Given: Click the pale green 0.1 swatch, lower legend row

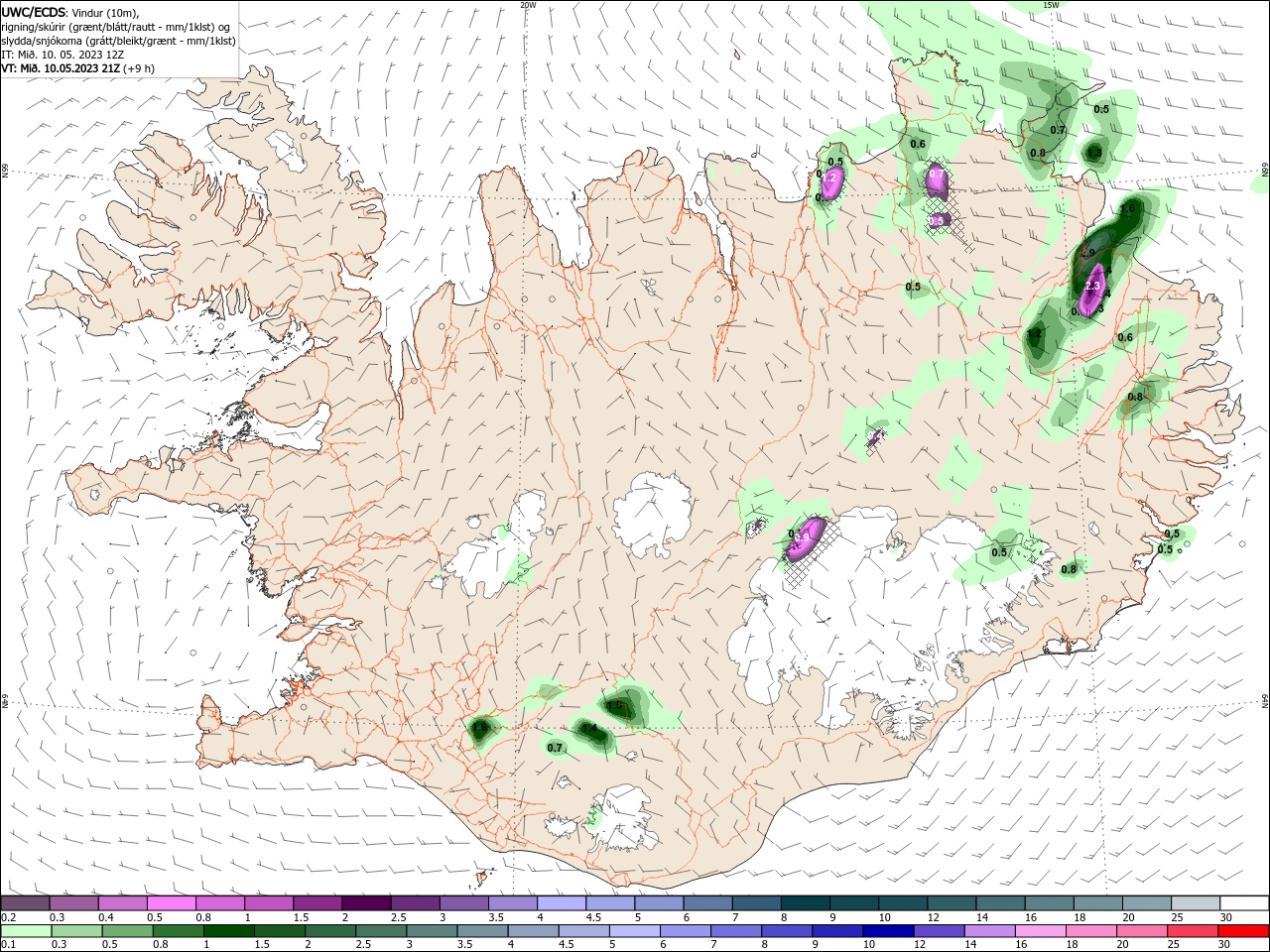Looking at the screenshot, I should click(x=26, y=931).
